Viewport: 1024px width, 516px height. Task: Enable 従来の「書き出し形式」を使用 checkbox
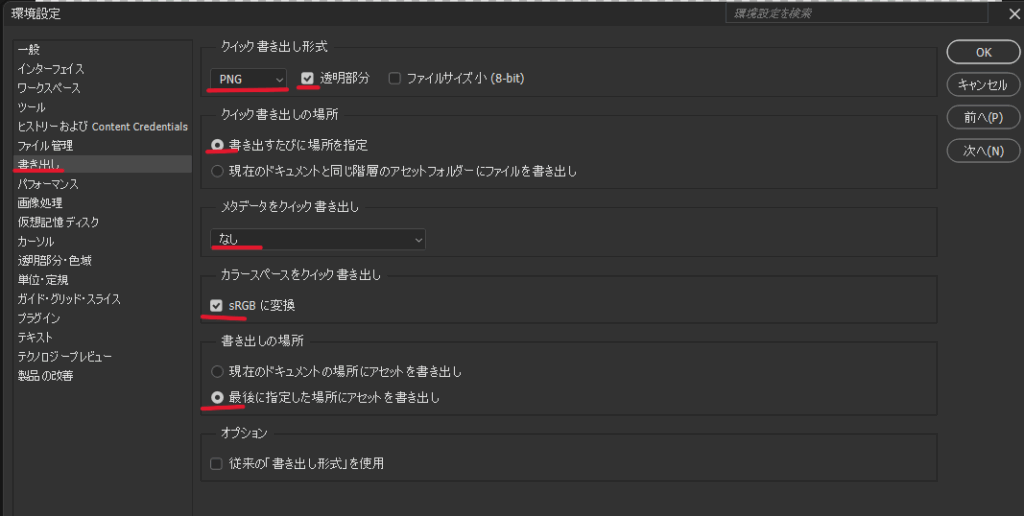pyautogui.click(x=217, y=463)
